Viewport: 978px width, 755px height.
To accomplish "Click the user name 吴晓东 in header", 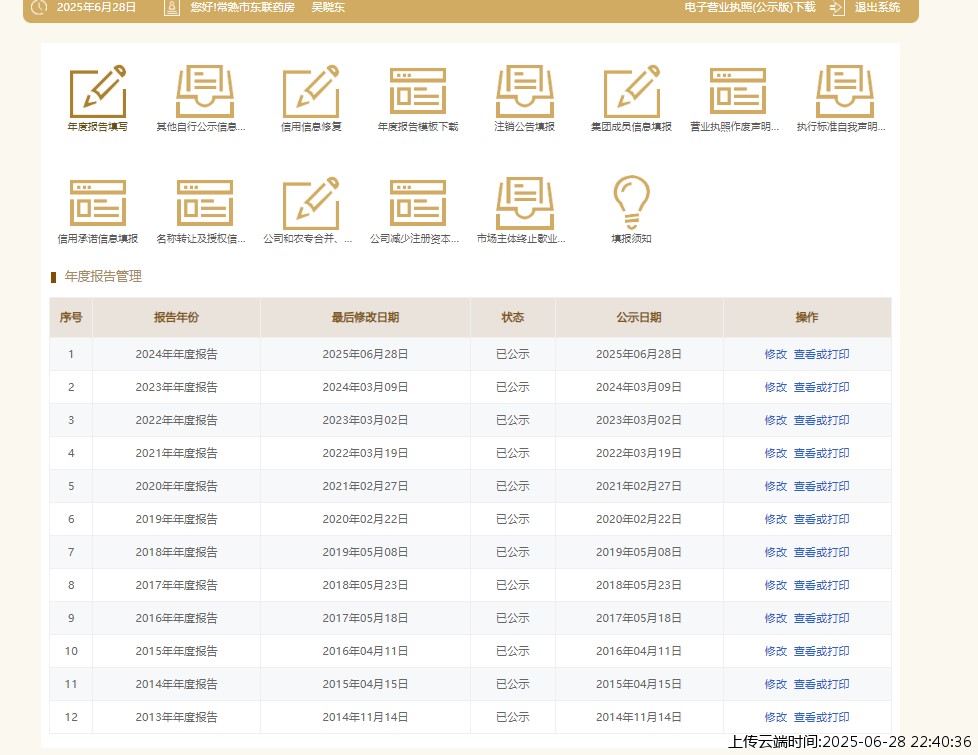I will point(328,7).
